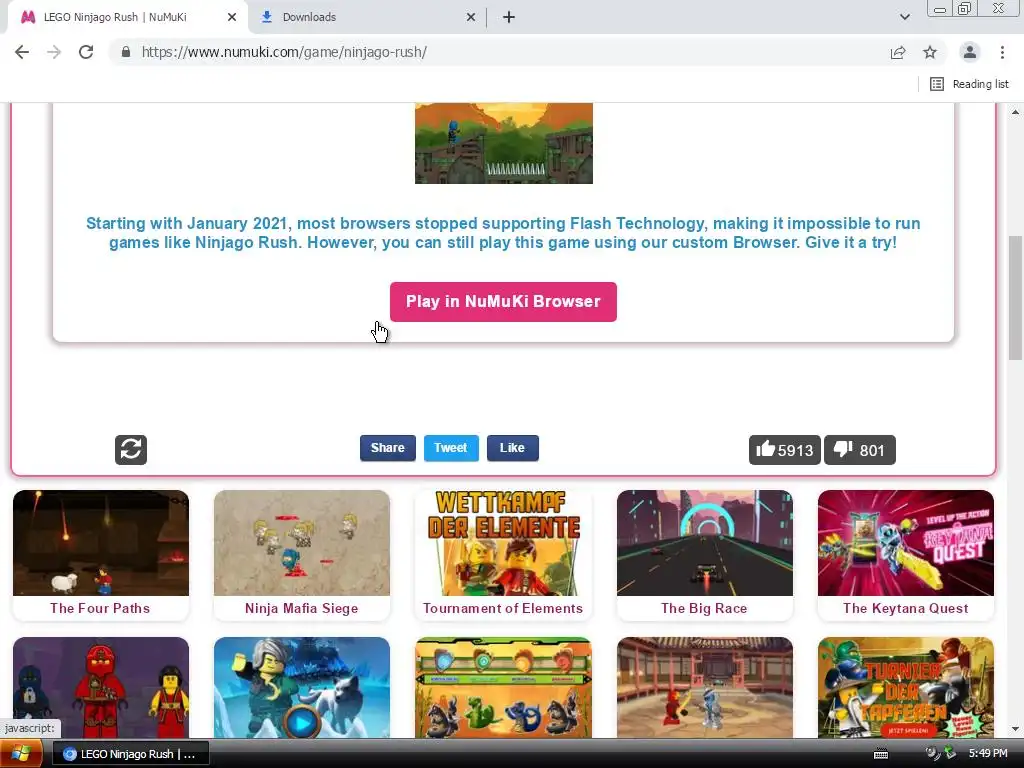Reload the game with the refresh icon button
The height and width of the screenshot is (768, 1024).
tap(131, 449)
